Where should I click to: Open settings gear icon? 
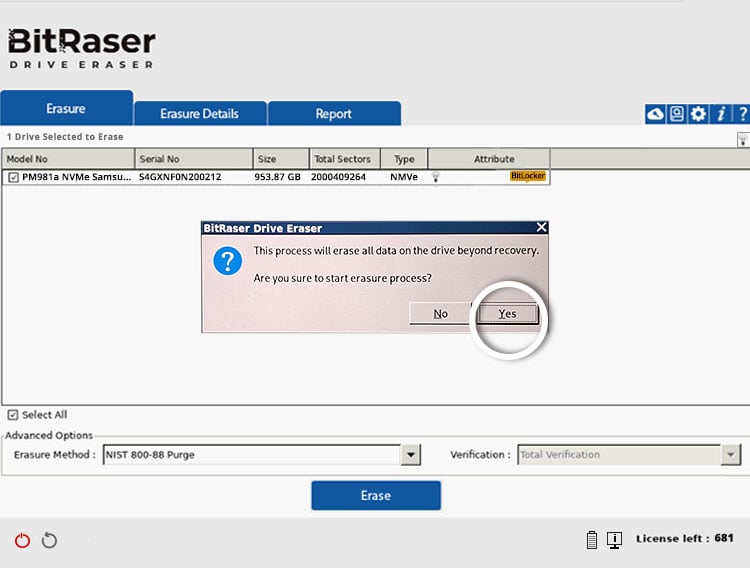(x=698, y=114)
